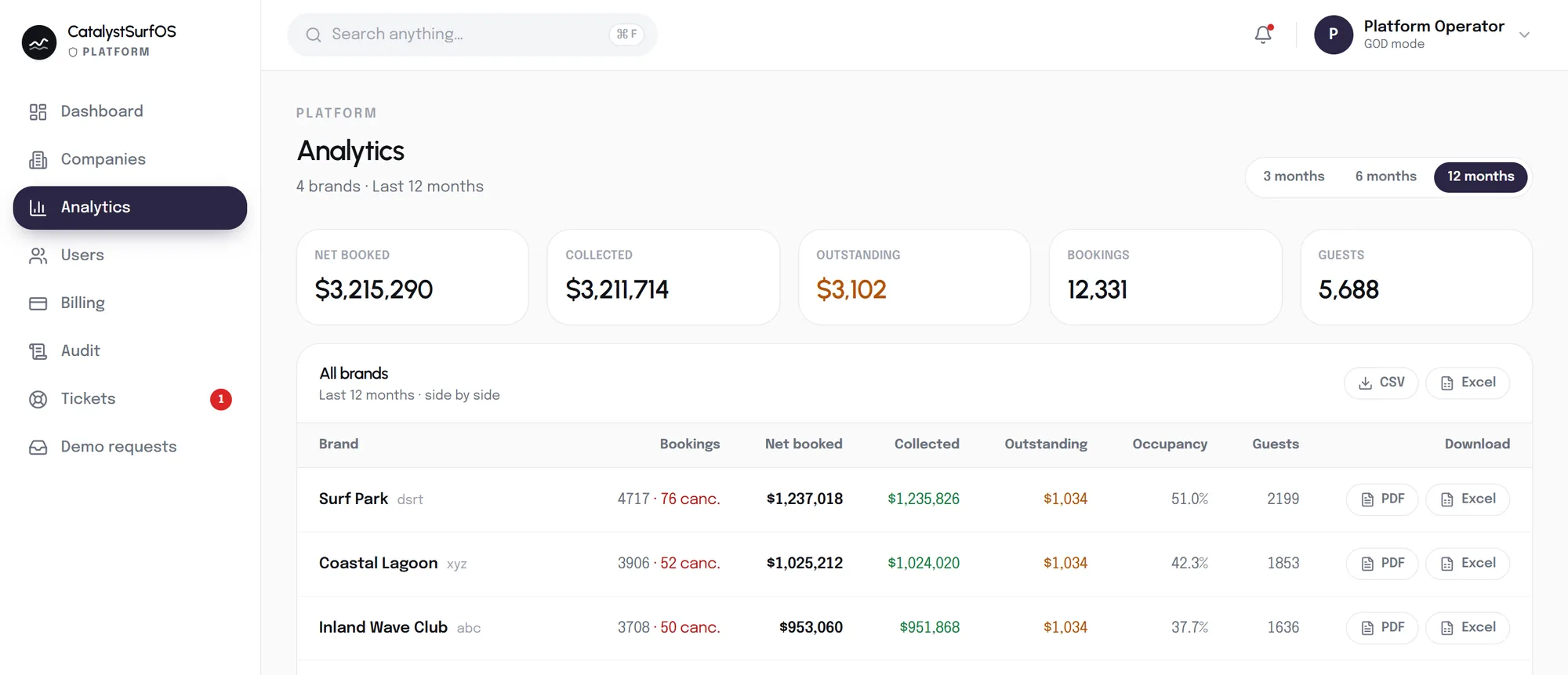
Task: Download Surf Park Excel report
Action: tap(1468, 499)
